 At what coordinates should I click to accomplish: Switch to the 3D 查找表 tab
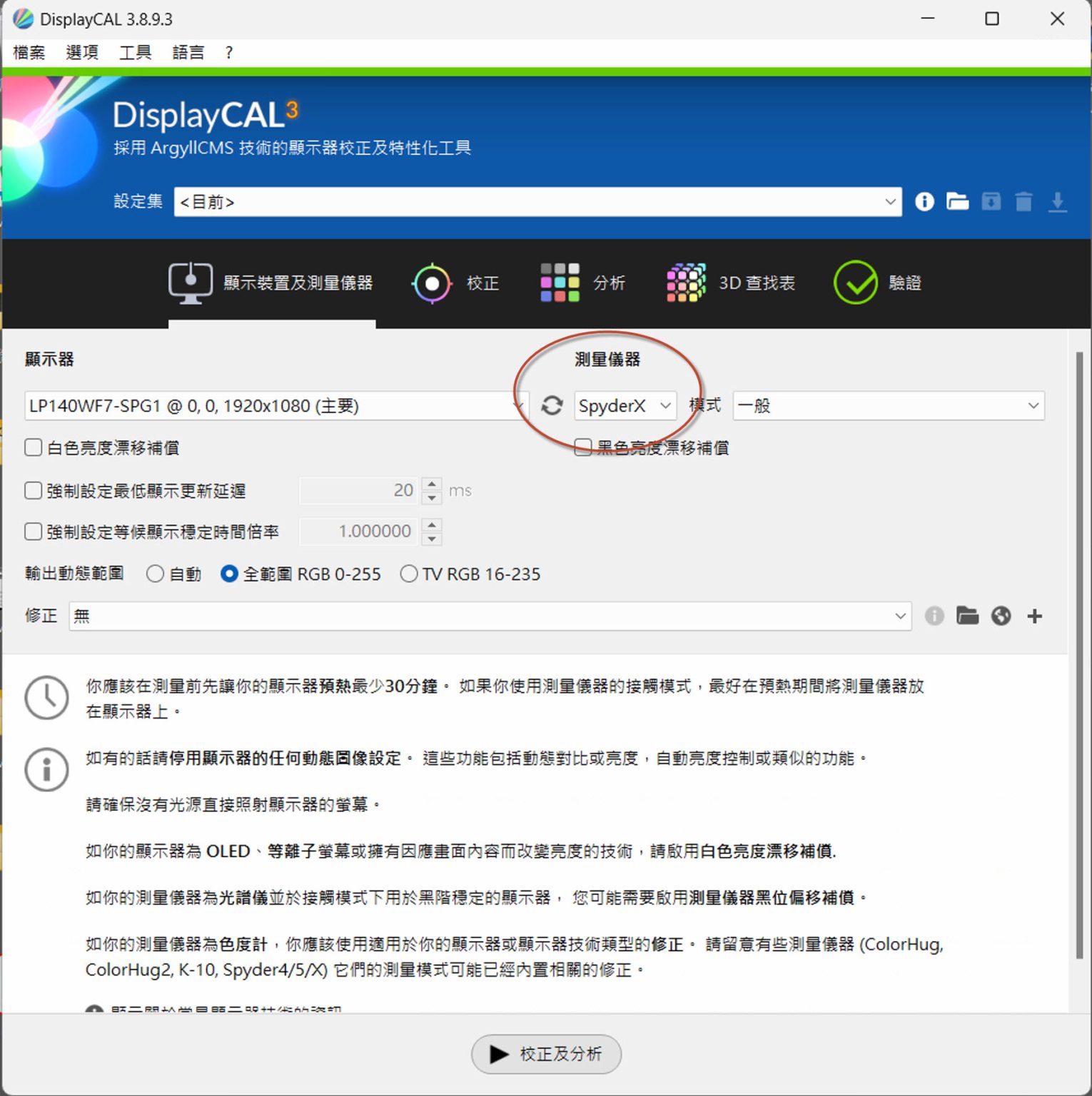[729, 283]
